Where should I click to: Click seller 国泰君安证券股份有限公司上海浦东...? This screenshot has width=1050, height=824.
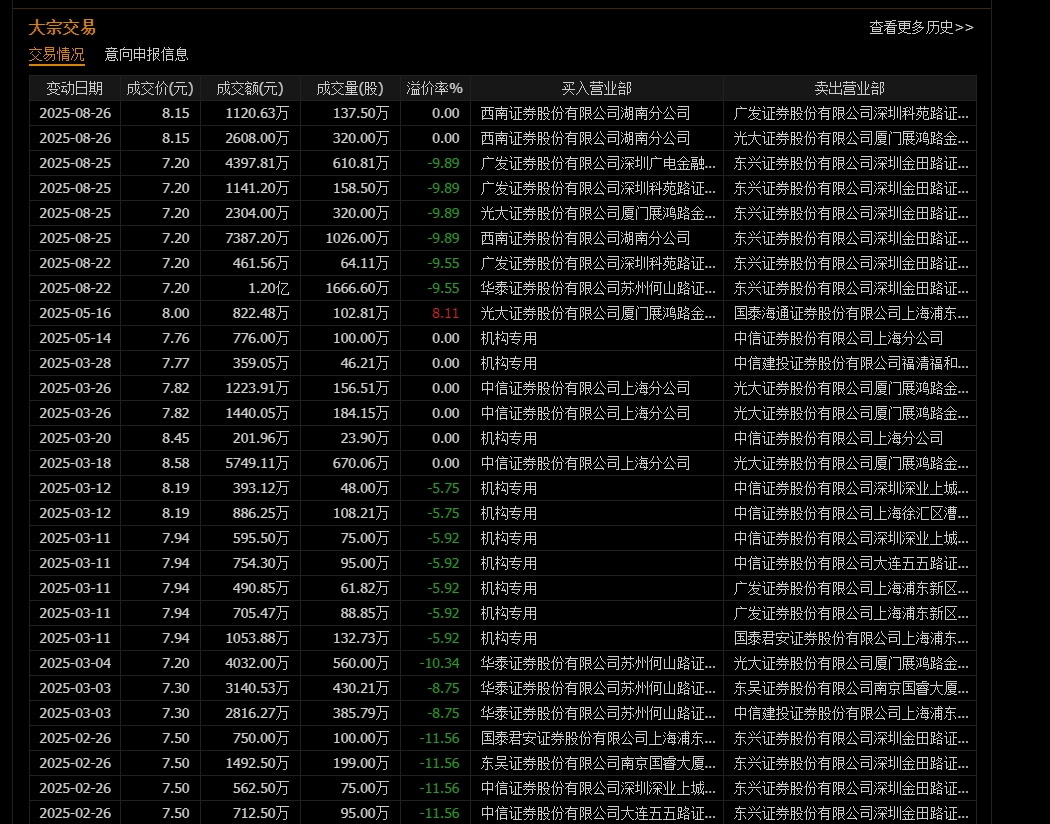click(851, 638)
